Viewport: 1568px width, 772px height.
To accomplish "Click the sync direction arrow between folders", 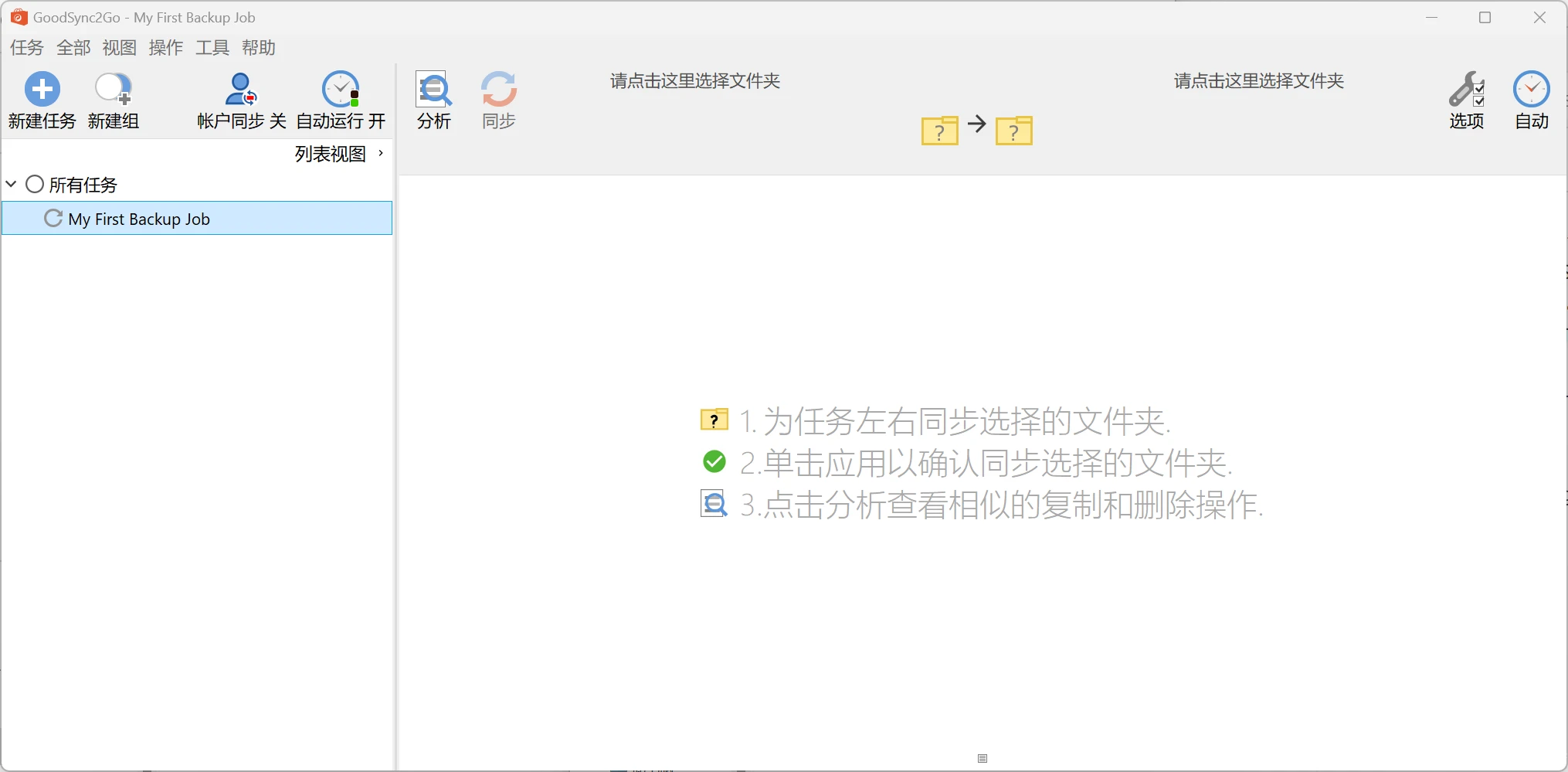I will pos(977,124).
